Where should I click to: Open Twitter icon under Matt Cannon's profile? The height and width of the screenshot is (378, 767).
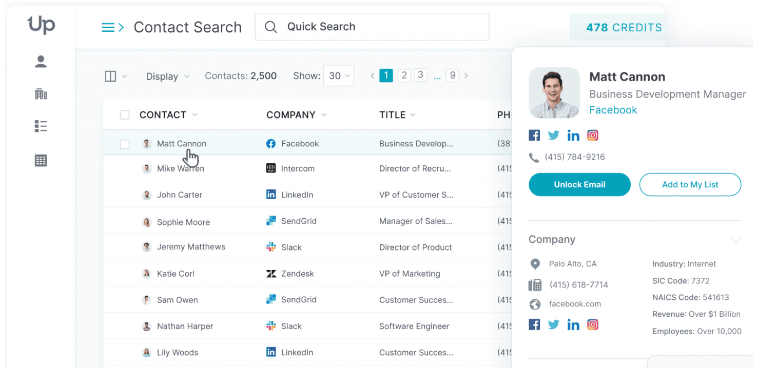click(554, 135)
